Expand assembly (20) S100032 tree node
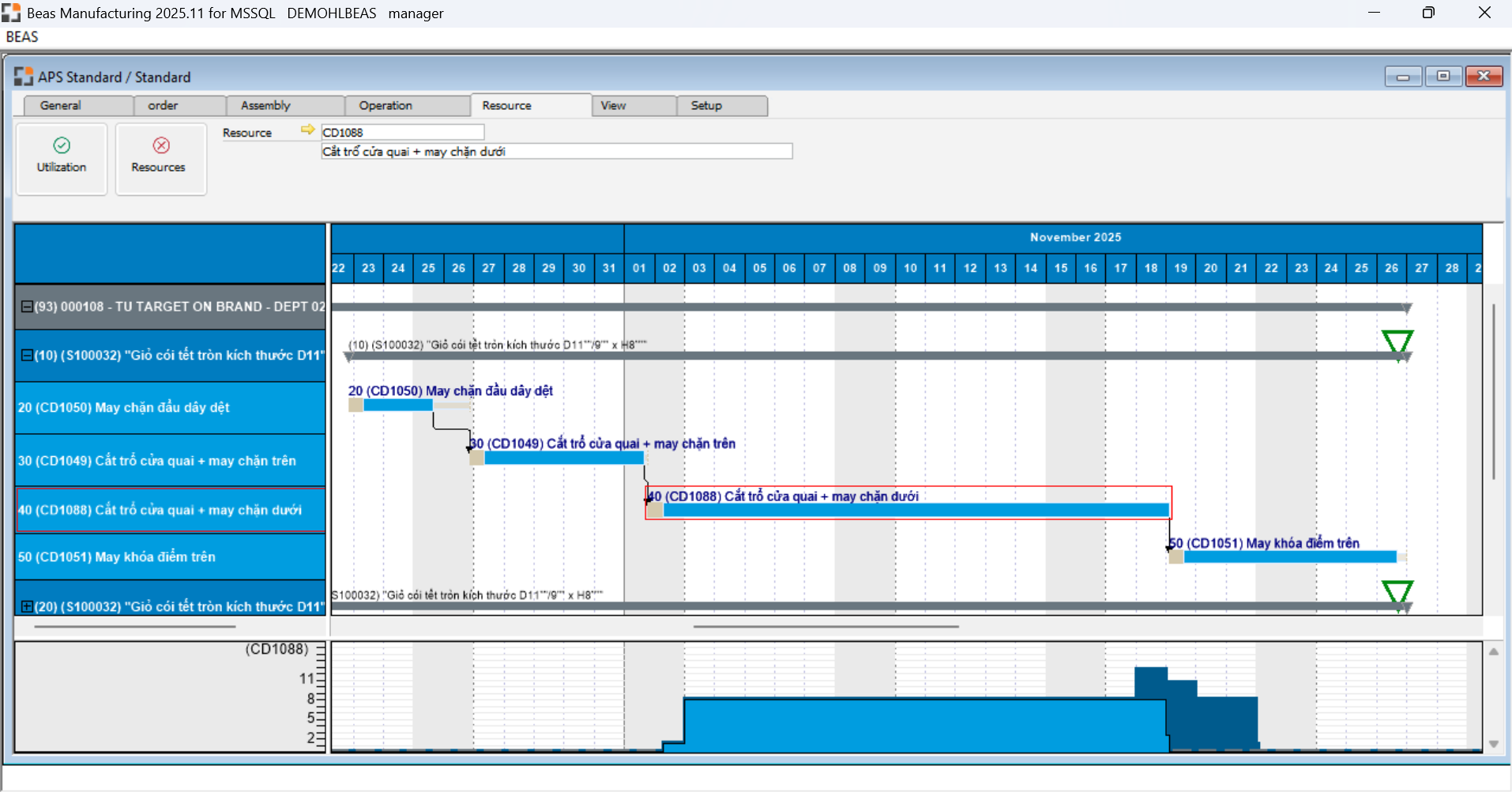The width and height of the screenshot is (1512, 792). (x=27, y=606)
